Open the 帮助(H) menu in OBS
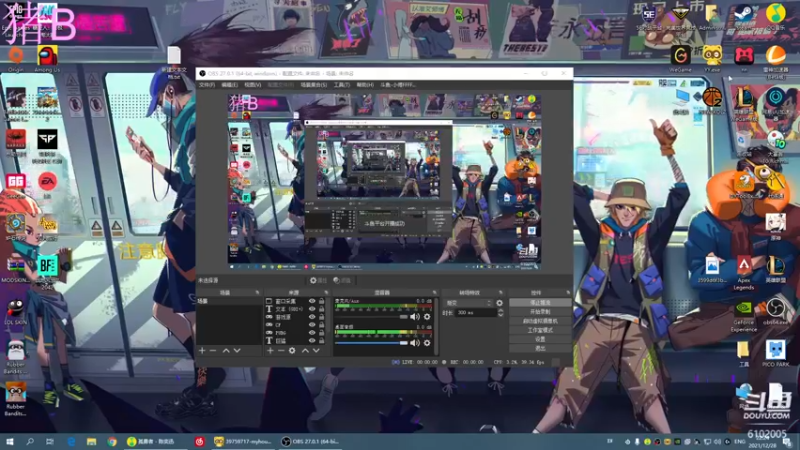Screen dimensions: 800x450 365,85
